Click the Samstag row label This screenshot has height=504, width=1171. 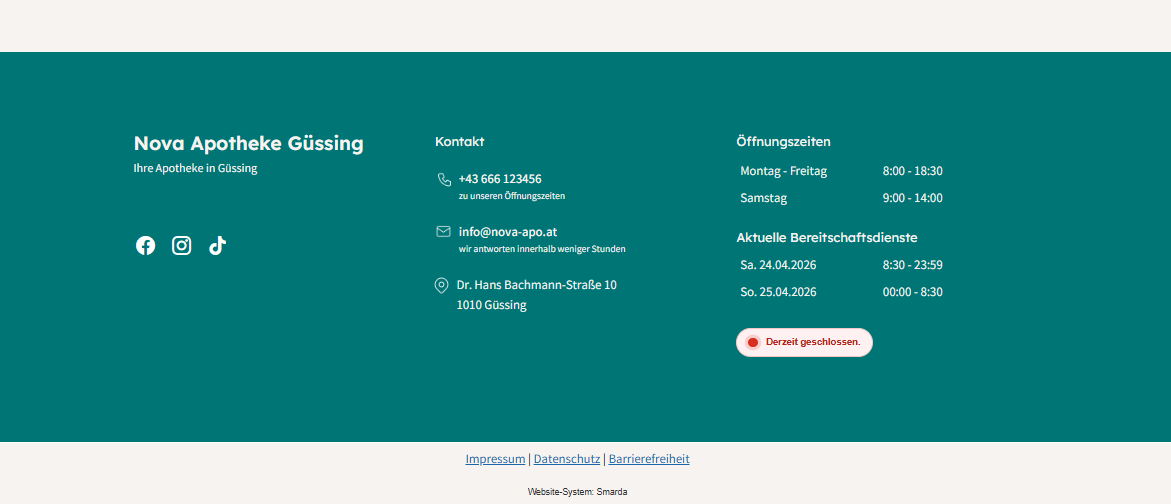point(763,198)
